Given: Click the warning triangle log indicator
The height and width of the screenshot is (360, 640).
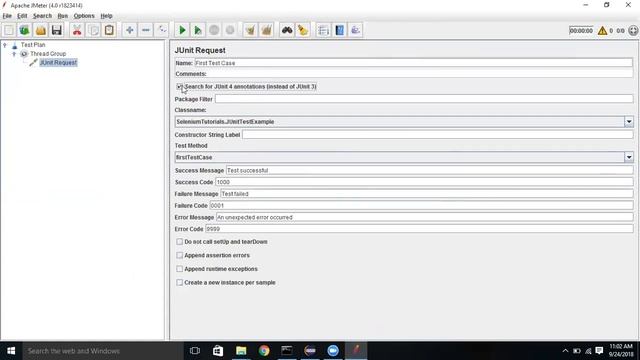Looking at the screenshot, I should tap(602, 31).
